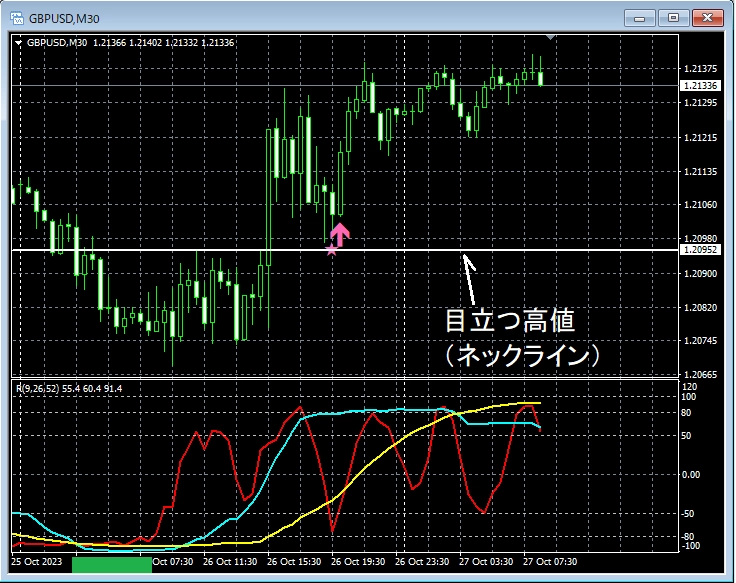Minimize the GBPUSD,M30 chart window

coord(643,17)
